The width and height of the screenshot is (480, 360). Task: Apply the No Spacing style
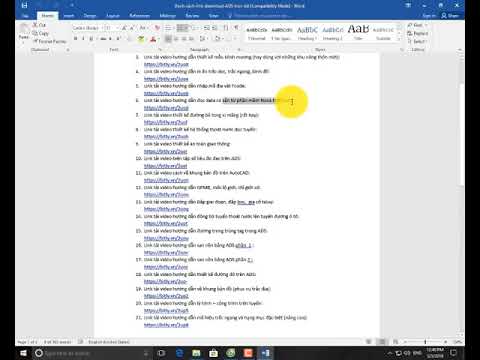[282, 33]
